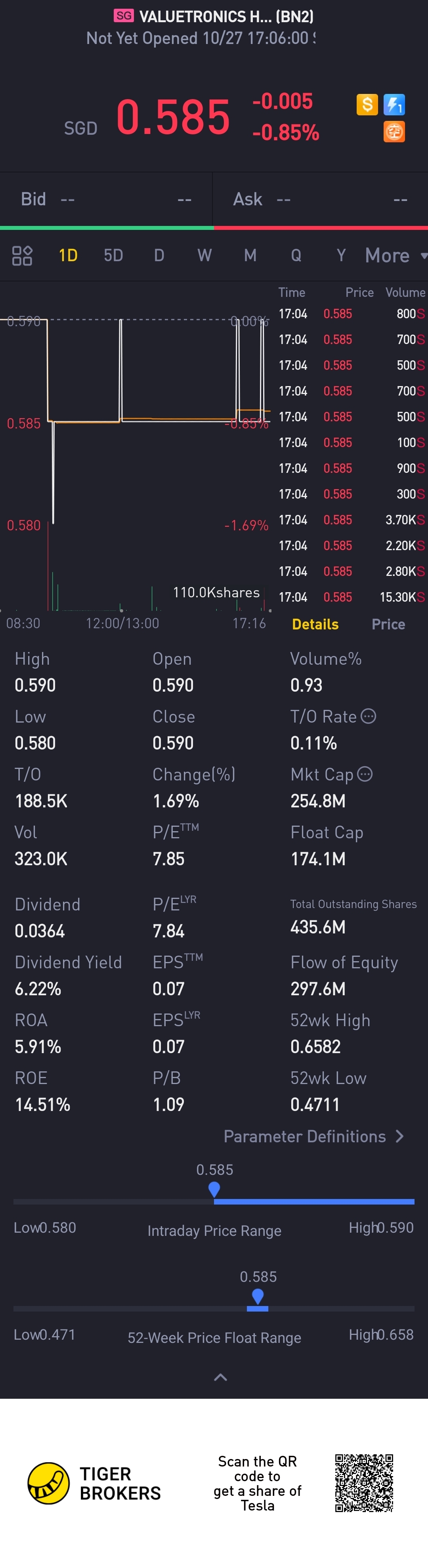Select the 1D chart tab
The image size is (428, 1568).
[x=68, y=256]
